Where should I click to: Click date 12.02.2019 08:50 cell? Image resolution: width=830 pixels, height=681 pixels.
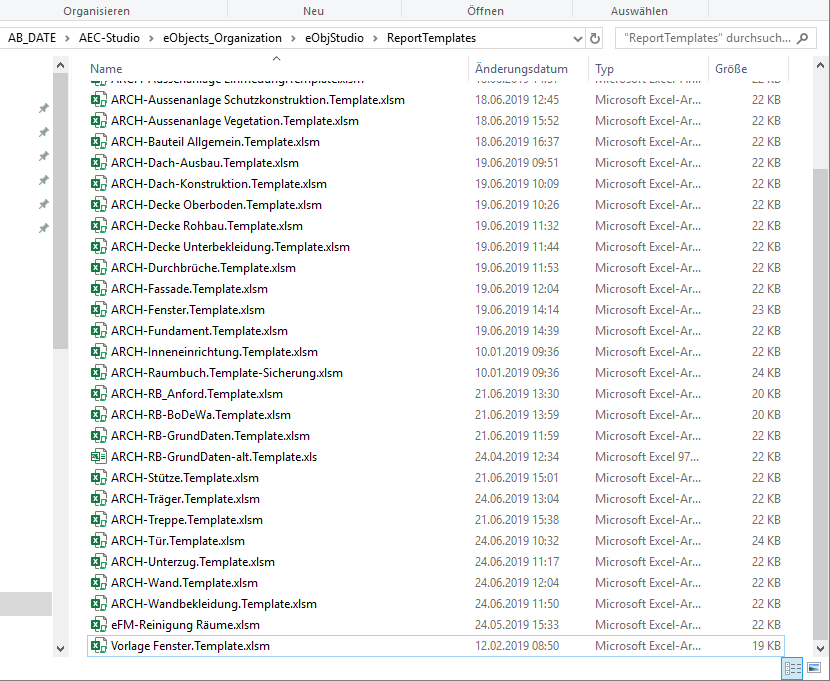517,646
